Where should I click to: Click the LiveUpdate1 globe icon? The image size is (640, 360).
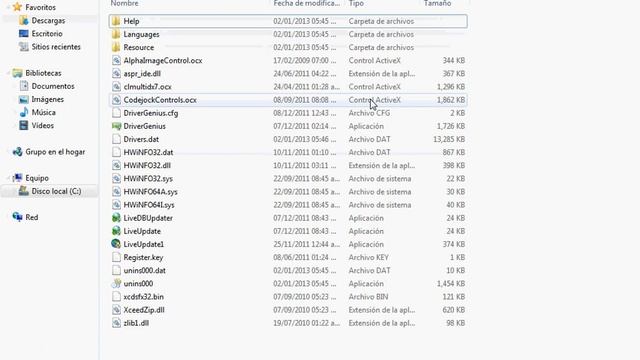coord(116,244)
